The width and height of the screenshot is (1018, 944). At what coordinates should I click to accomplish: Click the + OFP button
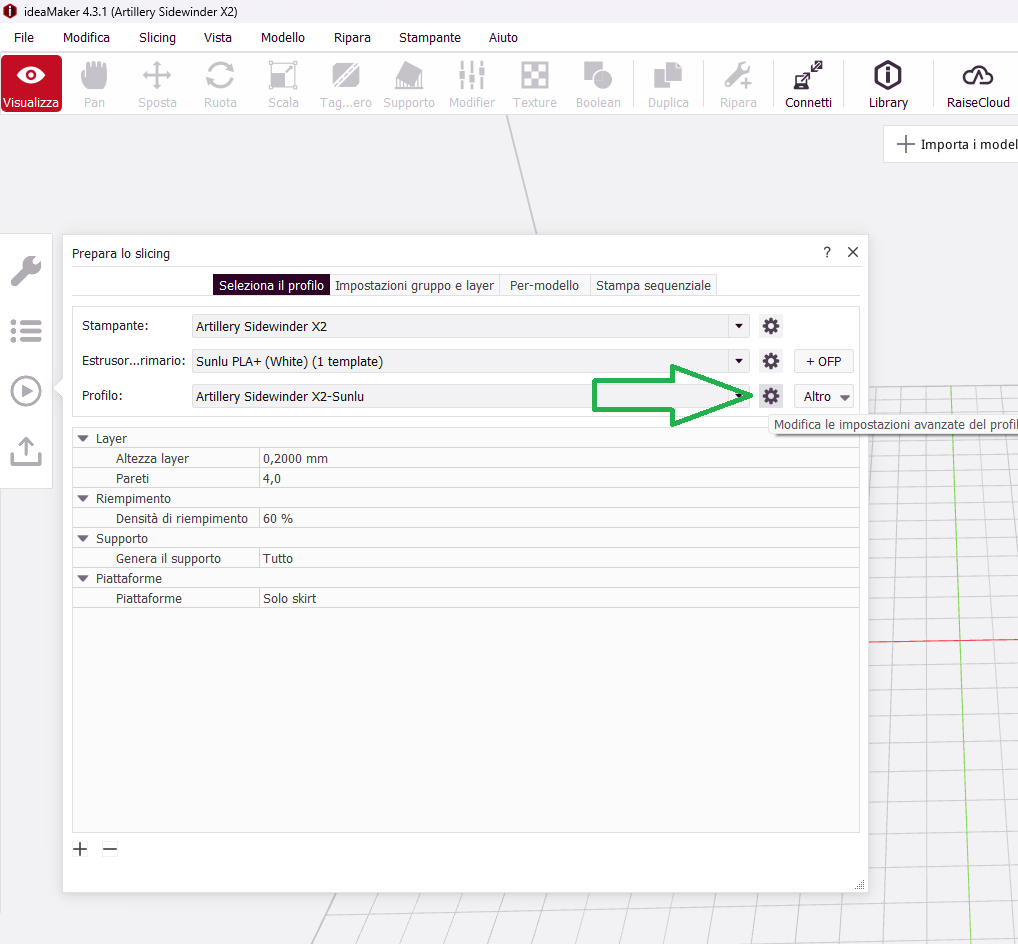point(824,361)
